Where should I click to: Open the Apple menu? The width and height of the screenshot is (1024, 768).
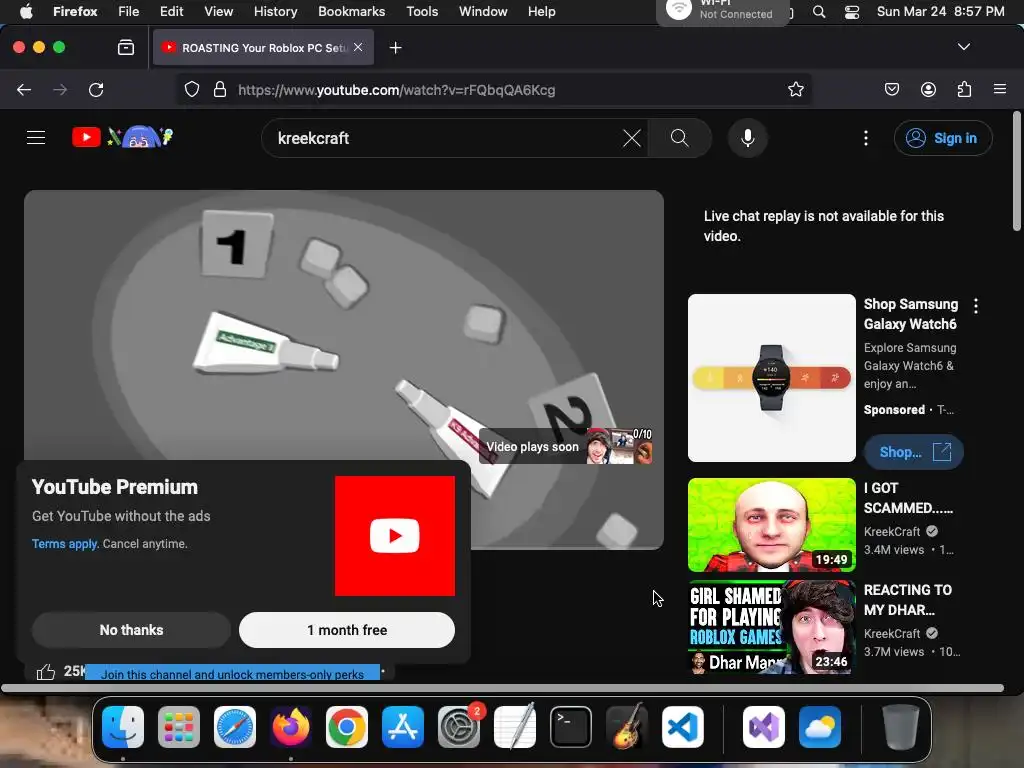click(x=26, y=11)
